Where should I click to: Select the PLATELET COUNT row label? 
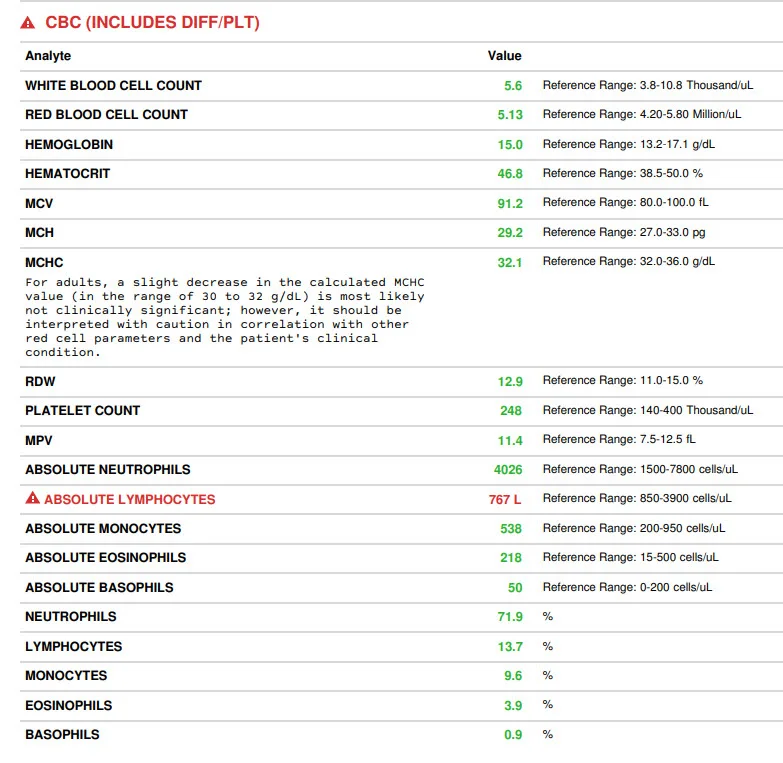[83, 411]
